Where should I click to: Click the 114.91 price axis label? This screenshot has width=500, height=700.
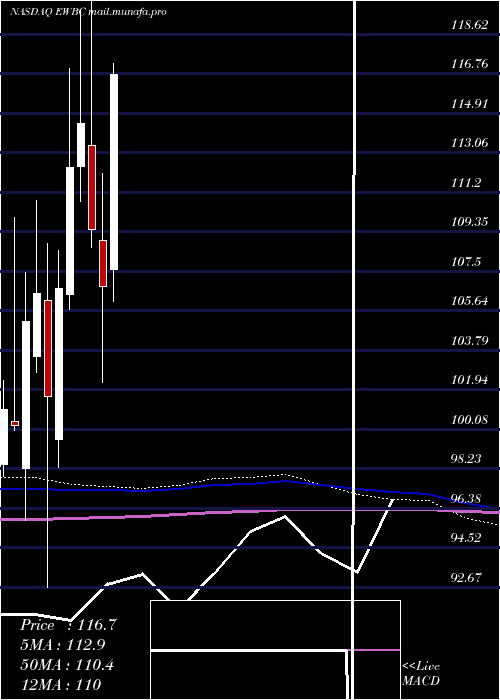[x=470, y=104]
